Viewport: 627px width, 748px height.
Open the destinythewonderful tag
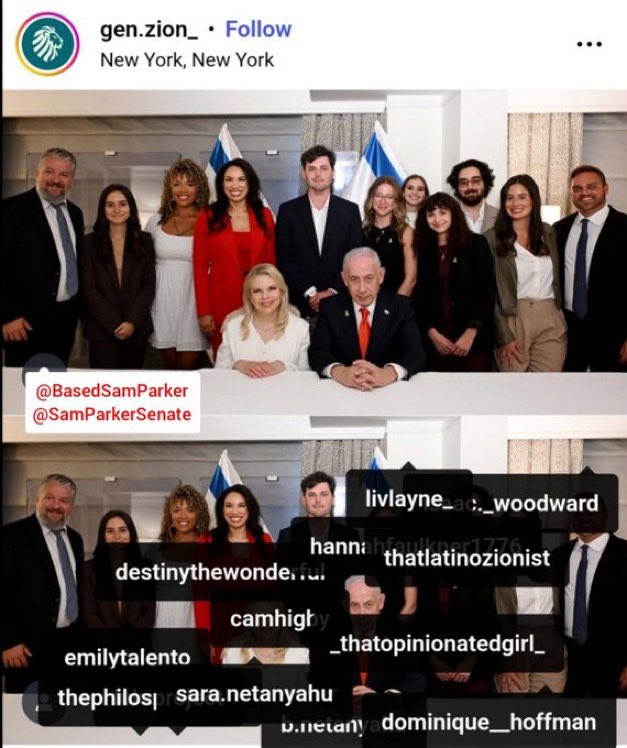point(220,572)
